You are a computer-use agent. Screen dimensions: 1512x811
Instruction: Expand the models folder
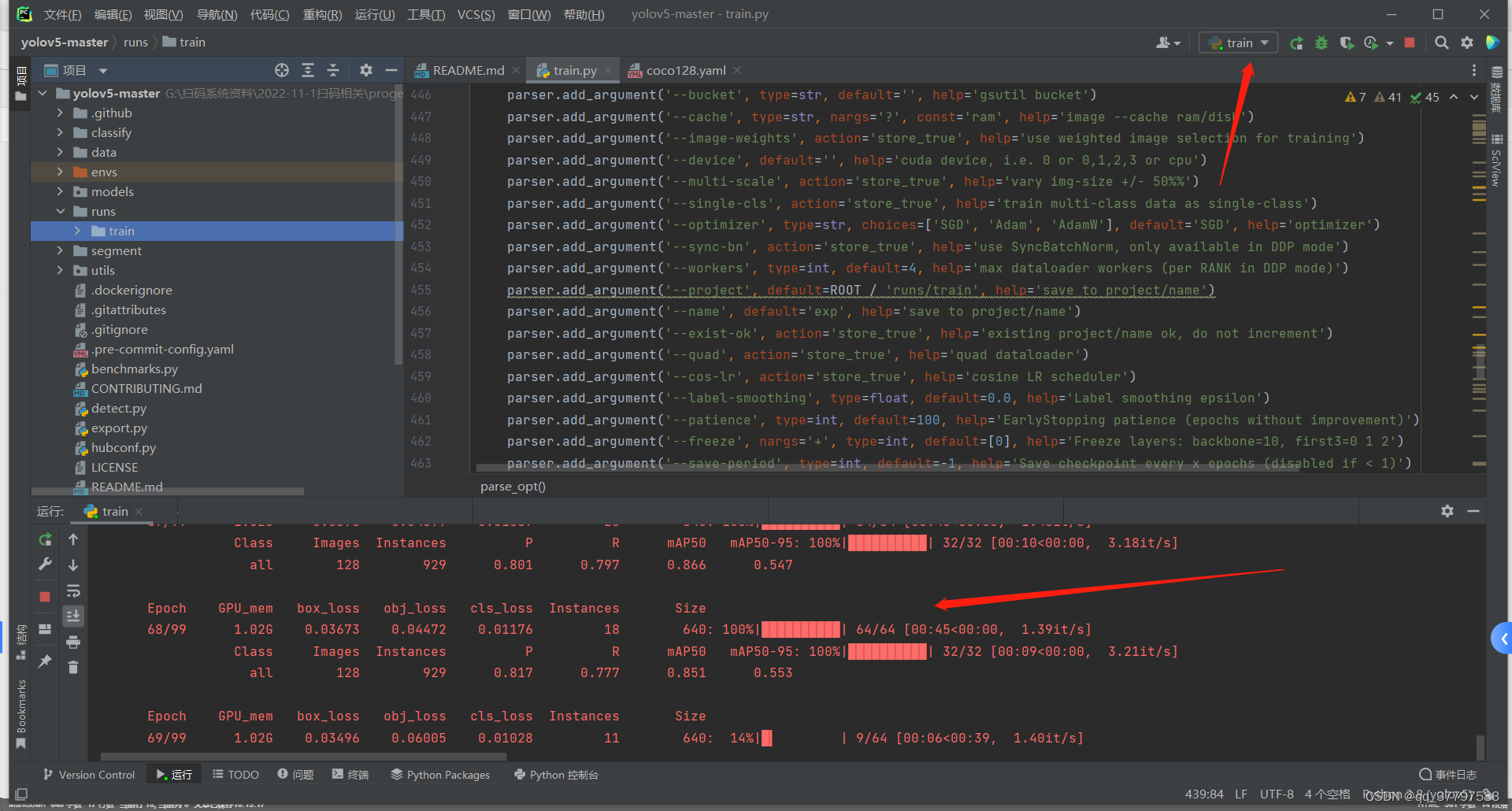60,191
